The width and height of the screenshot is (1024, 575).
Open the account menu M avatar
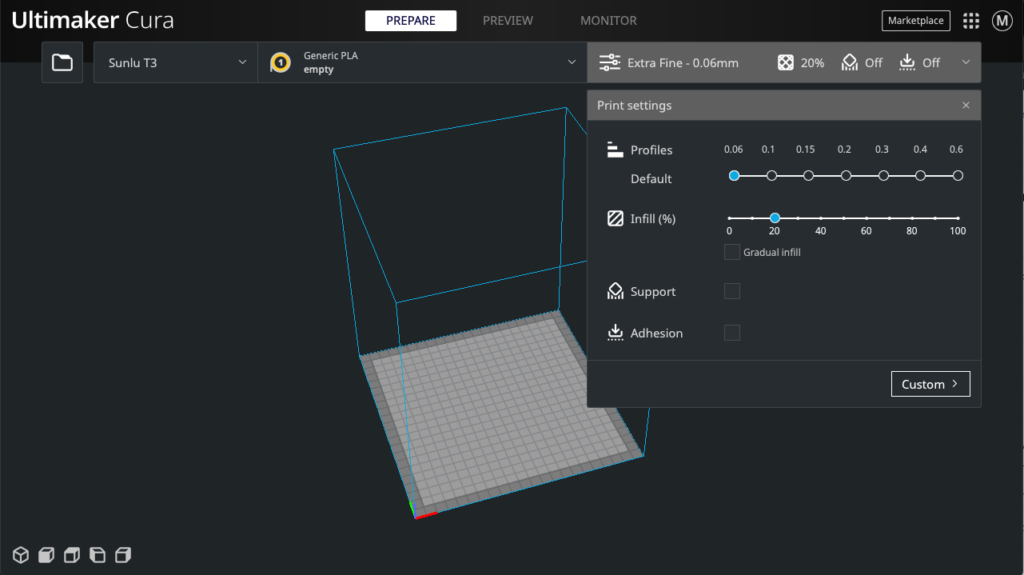1002,21
